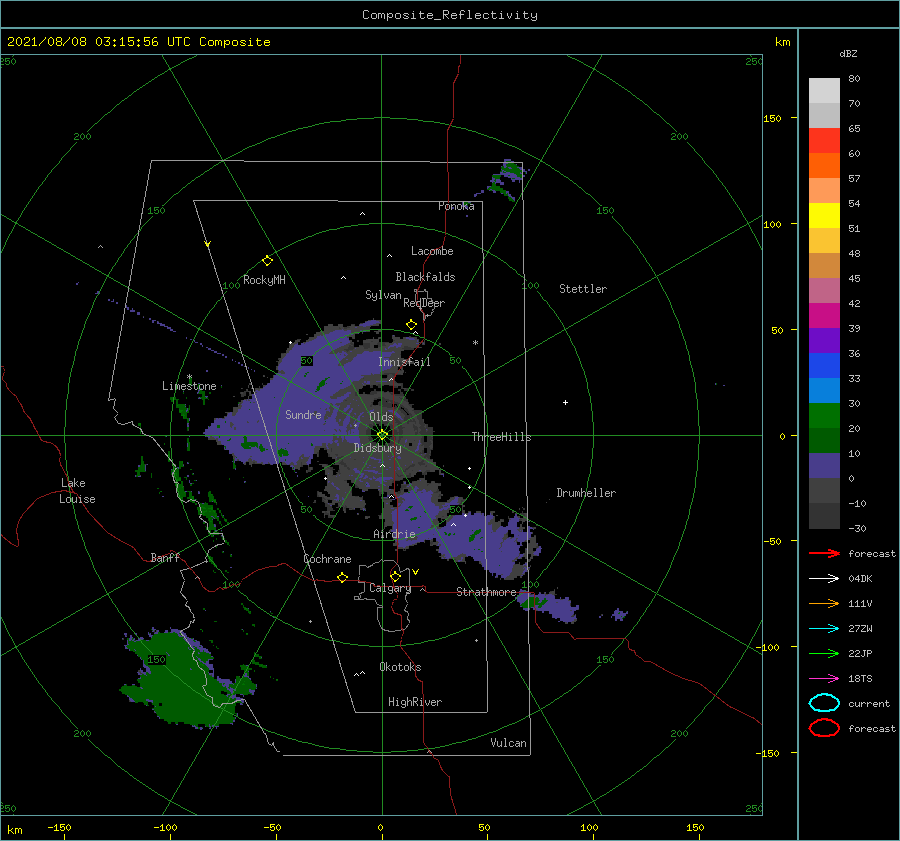Click the Banff label
Viewport: 900px width, 841px height.
pyautogui.click(x=165, y=557)
